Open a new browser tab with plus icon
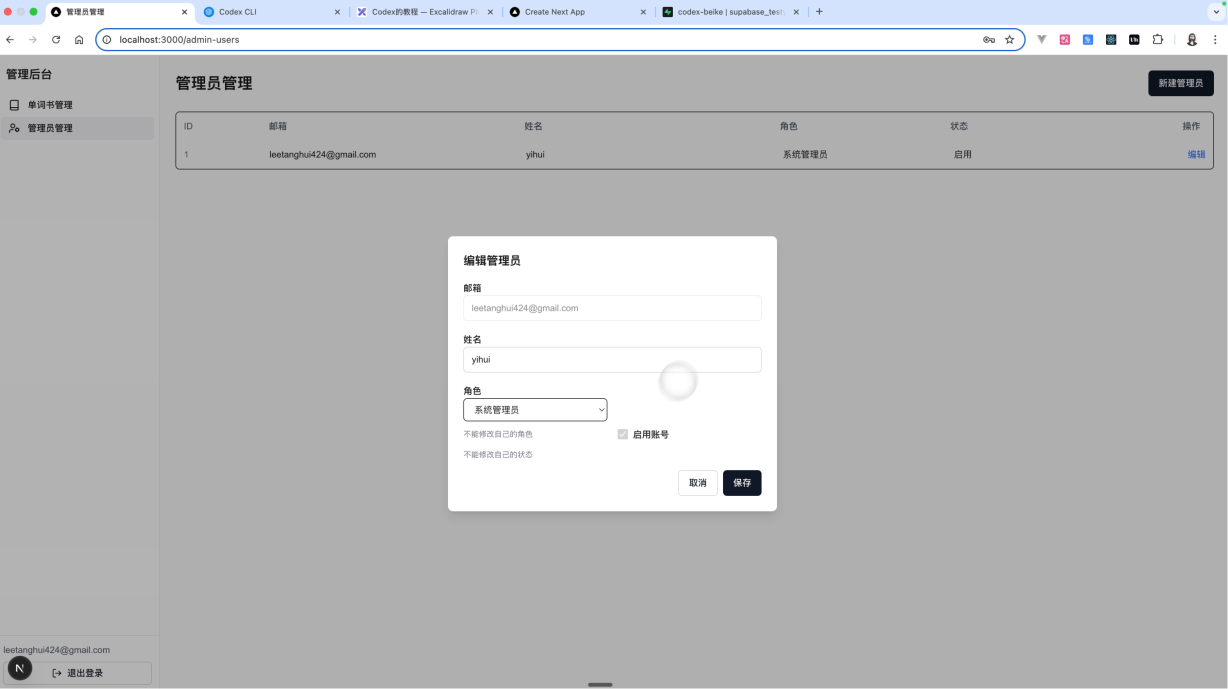The width and height of the screenshot is (1228, 689). tap(819, 12)
